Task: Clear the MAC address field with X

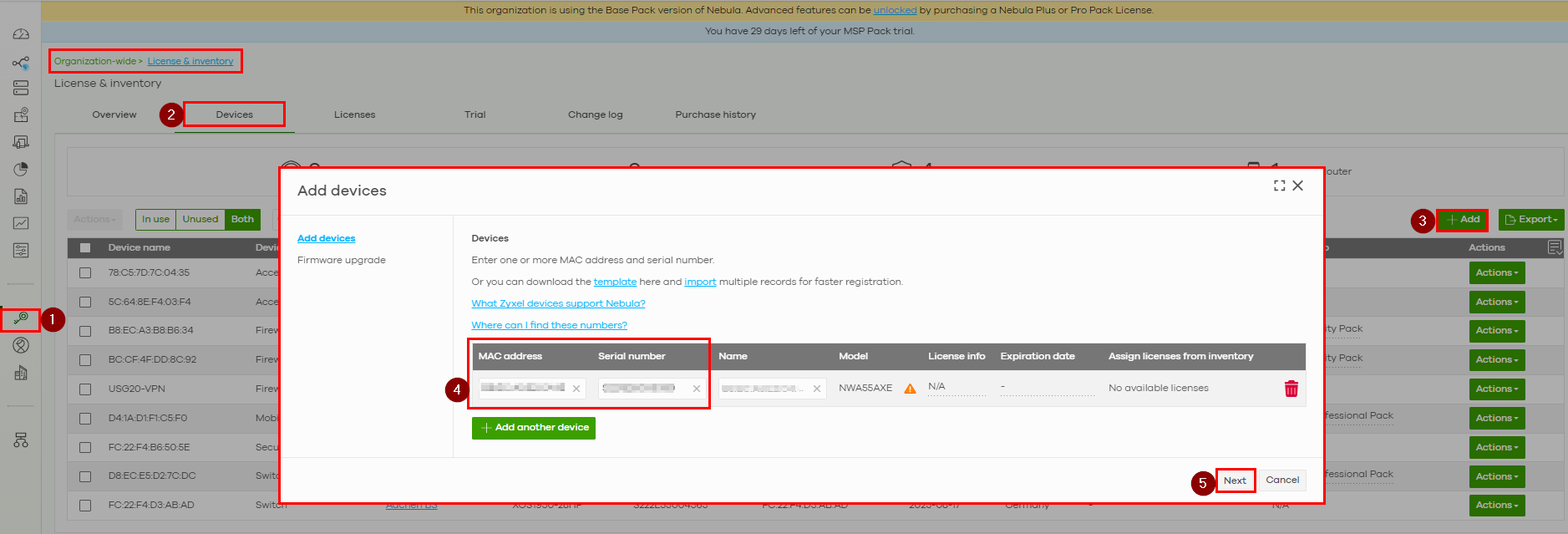Action: tap(576, 389)
